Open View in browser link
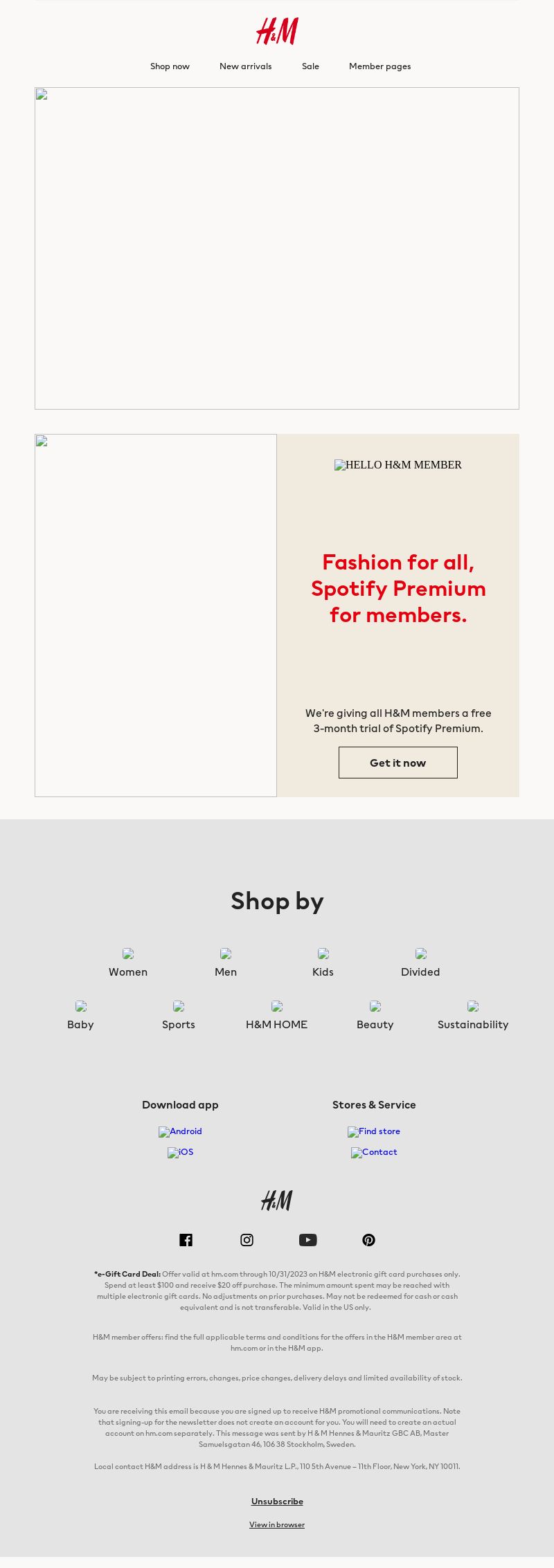The height and width of the screenshot is (1568, 554). 277,1524
